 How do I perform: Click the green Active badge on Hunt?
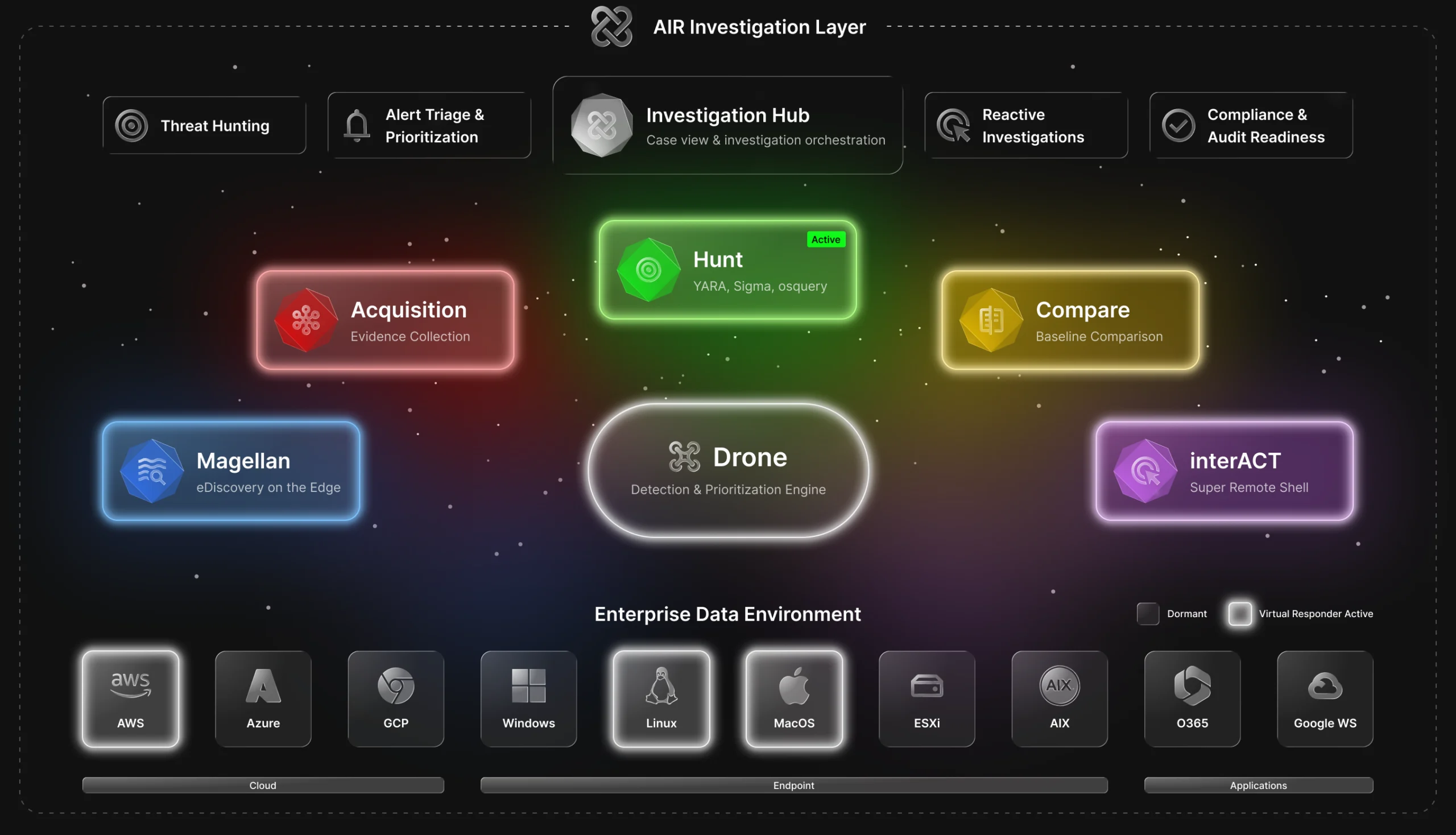click(826, 239)
